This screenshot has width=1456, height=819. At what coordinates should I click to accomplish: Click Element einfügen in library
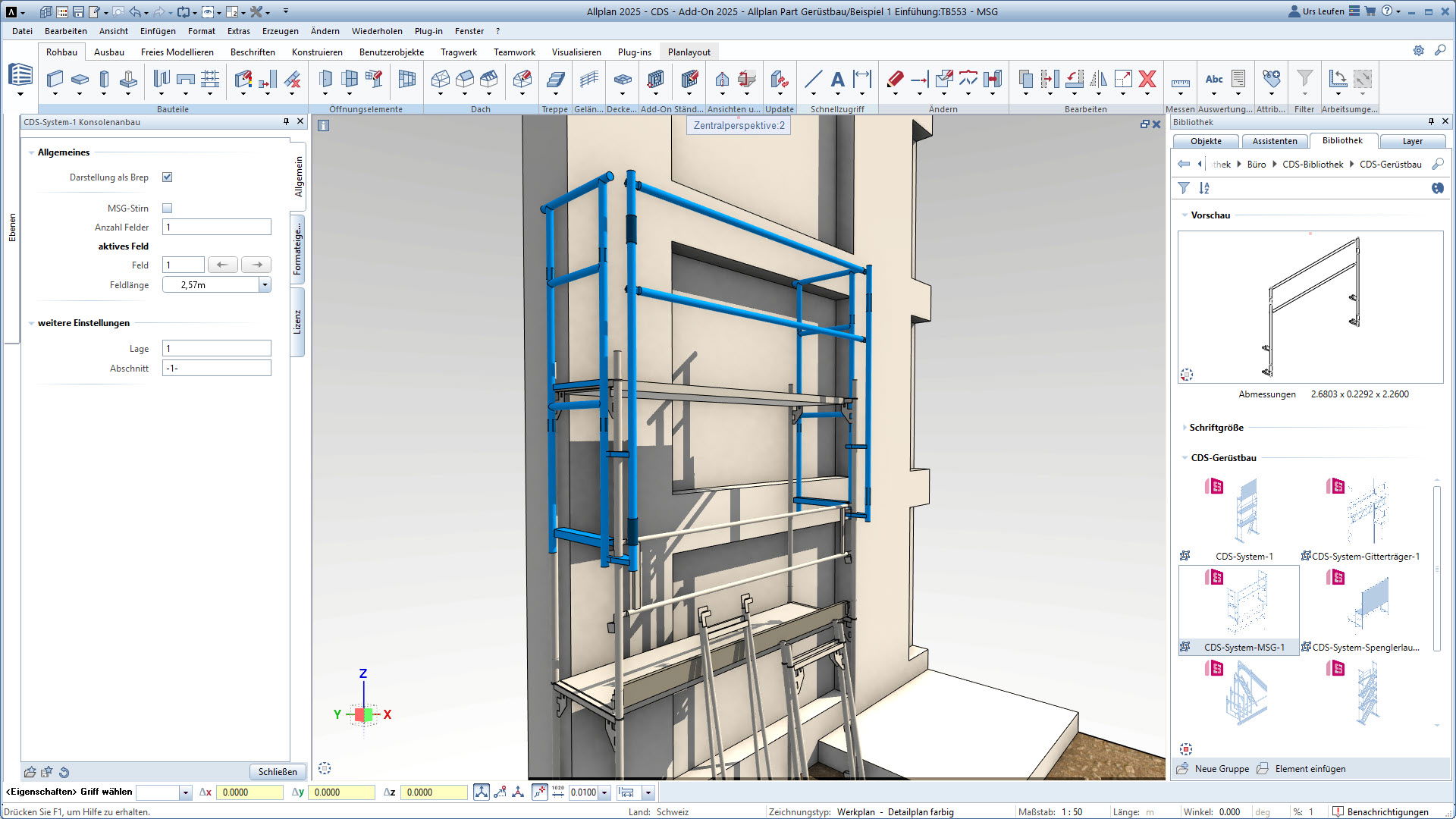(1310, 768)
